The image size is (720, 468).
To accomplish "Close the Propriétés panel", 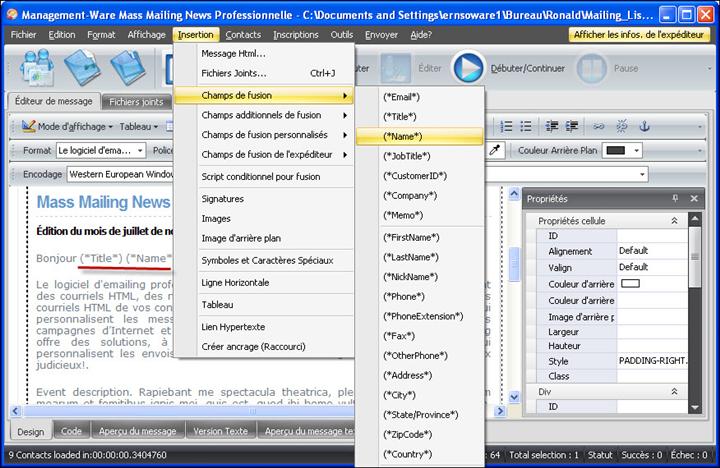I will [x=694, y=198].
